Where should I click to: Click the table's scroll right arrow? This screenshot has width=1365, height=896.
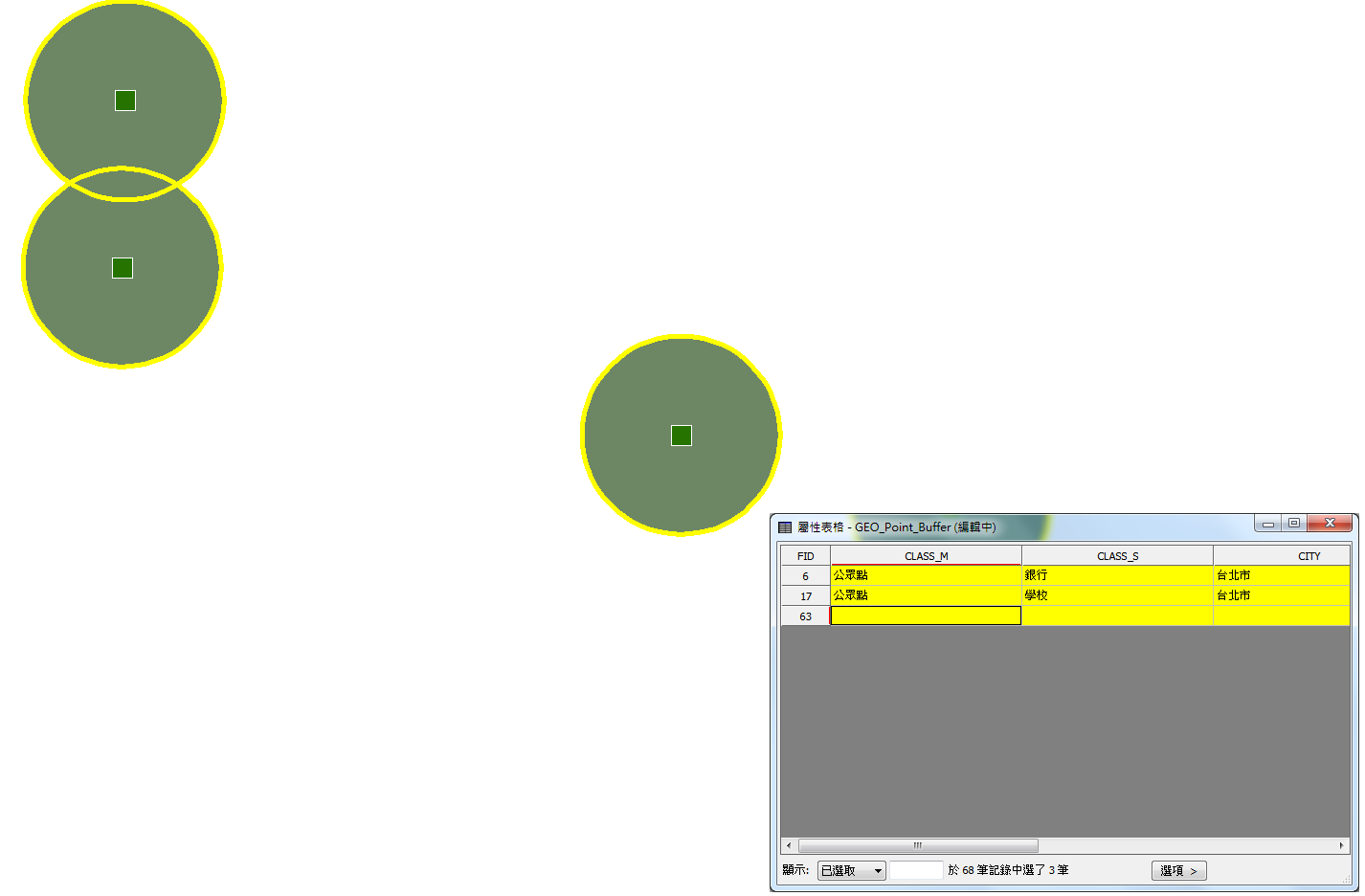tap(1341, 846)
